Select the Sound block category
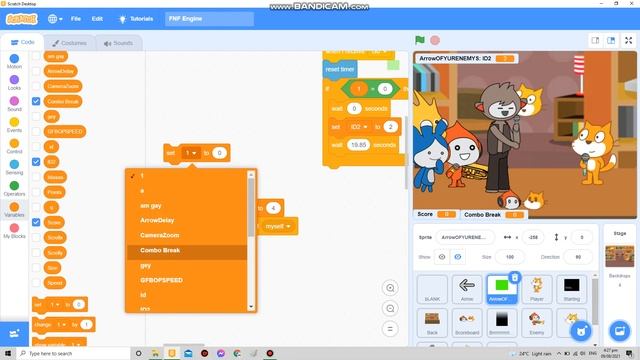This screenshot has height=360, width=640. point(14,104)
